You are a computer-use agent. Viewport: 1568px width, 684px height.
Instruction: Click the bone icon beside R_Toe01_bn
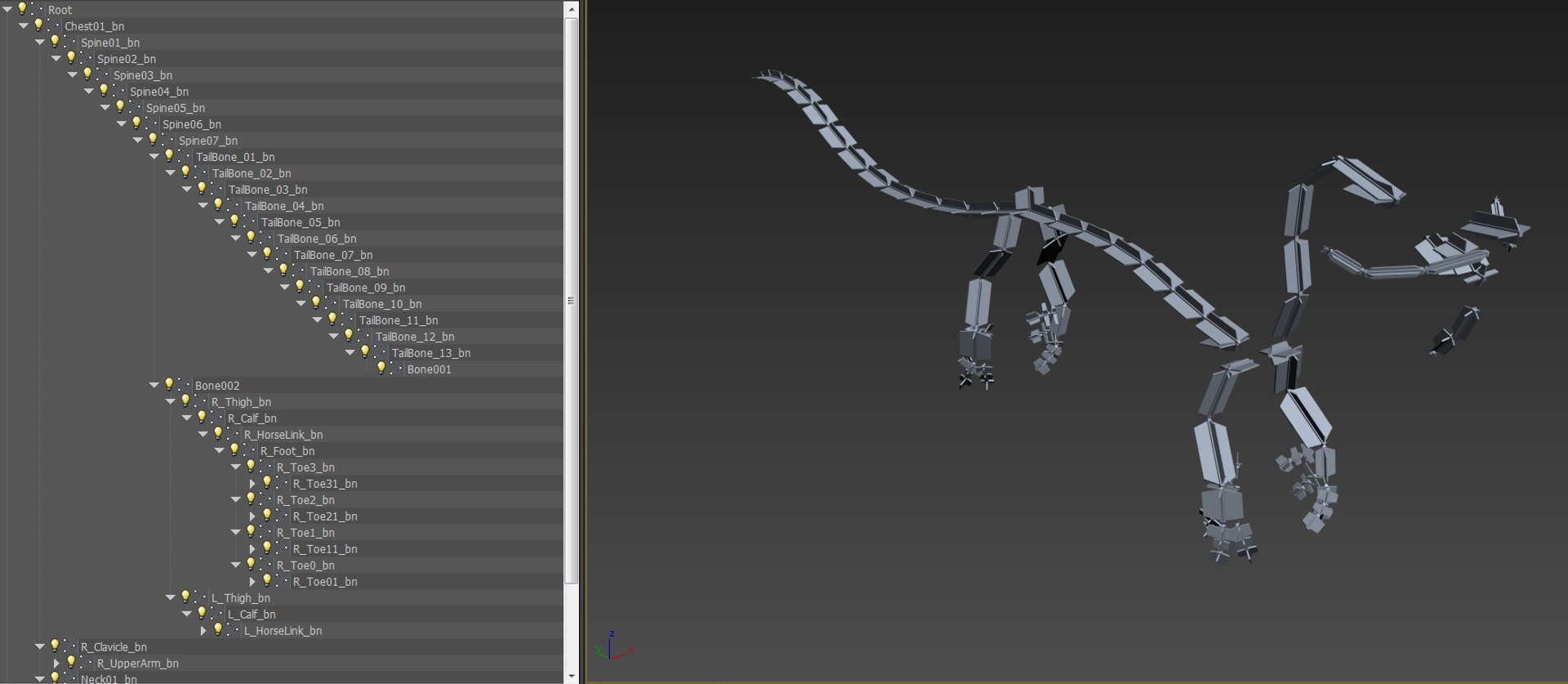282,582
